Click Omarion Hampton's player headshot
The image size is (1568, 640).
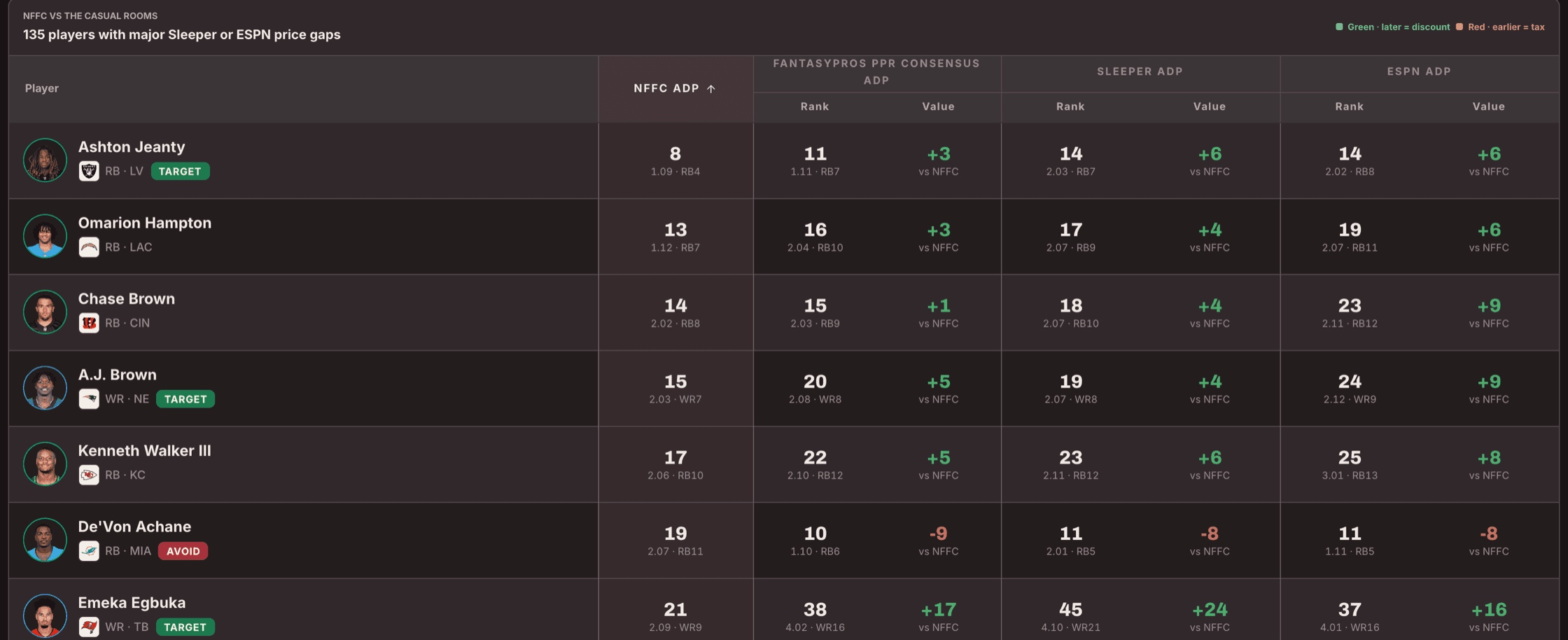click(45, 236)
